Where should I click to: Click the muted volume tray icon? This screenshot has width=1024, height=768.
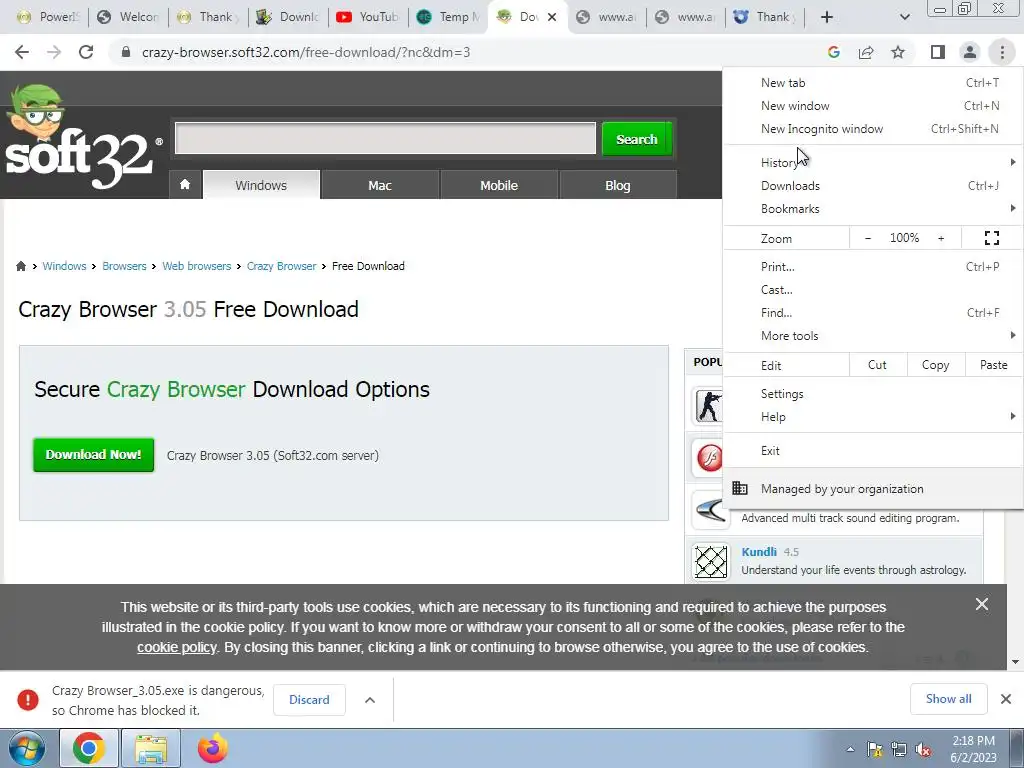[x=923, y=750]
